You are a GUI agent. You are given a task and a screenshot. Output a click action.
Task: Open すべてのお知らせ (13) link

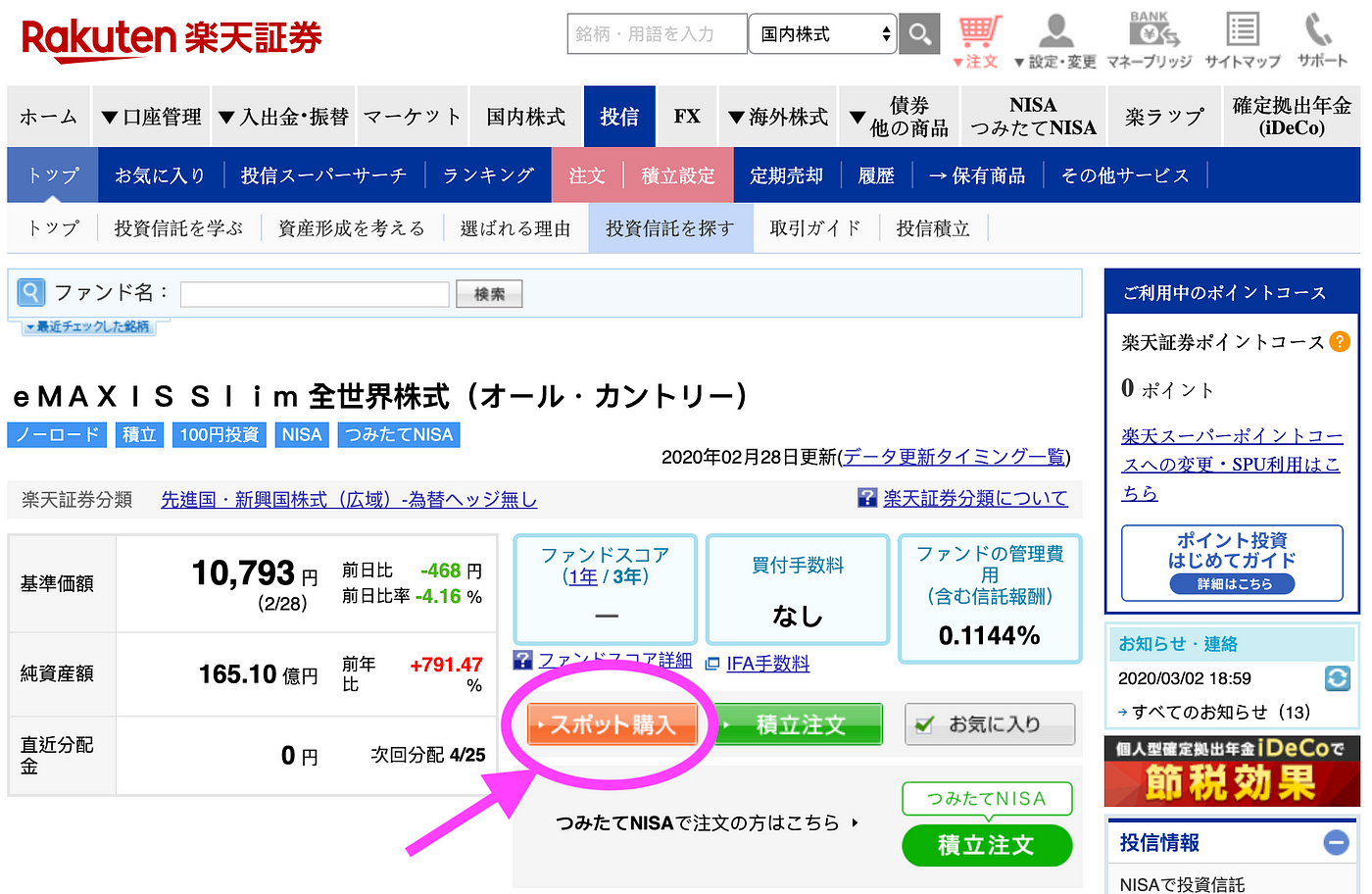(1221, 712)
